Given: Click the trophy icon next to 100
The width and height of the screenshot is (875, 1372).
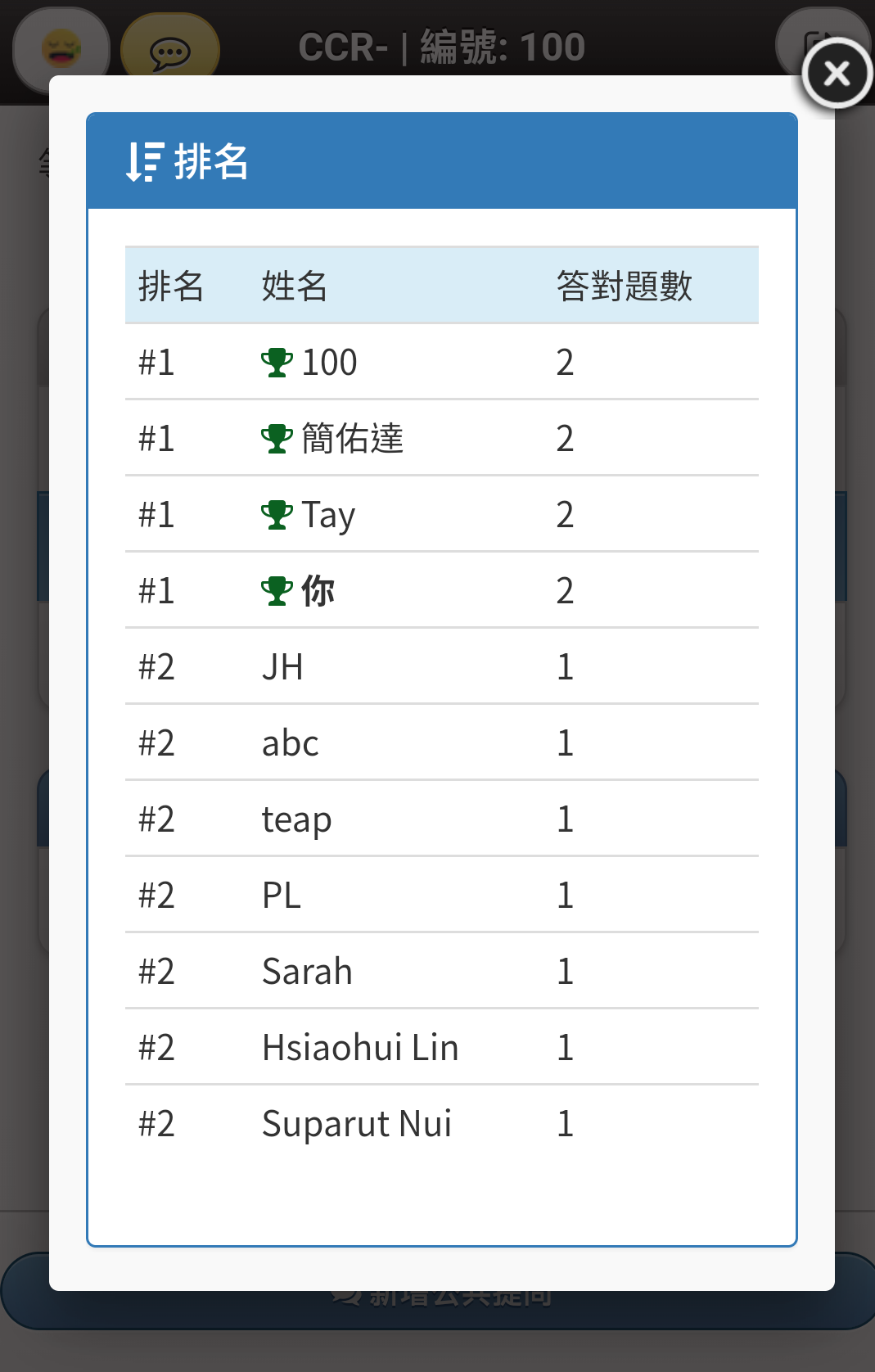Looking at the screenshot, I should point(277,363).
